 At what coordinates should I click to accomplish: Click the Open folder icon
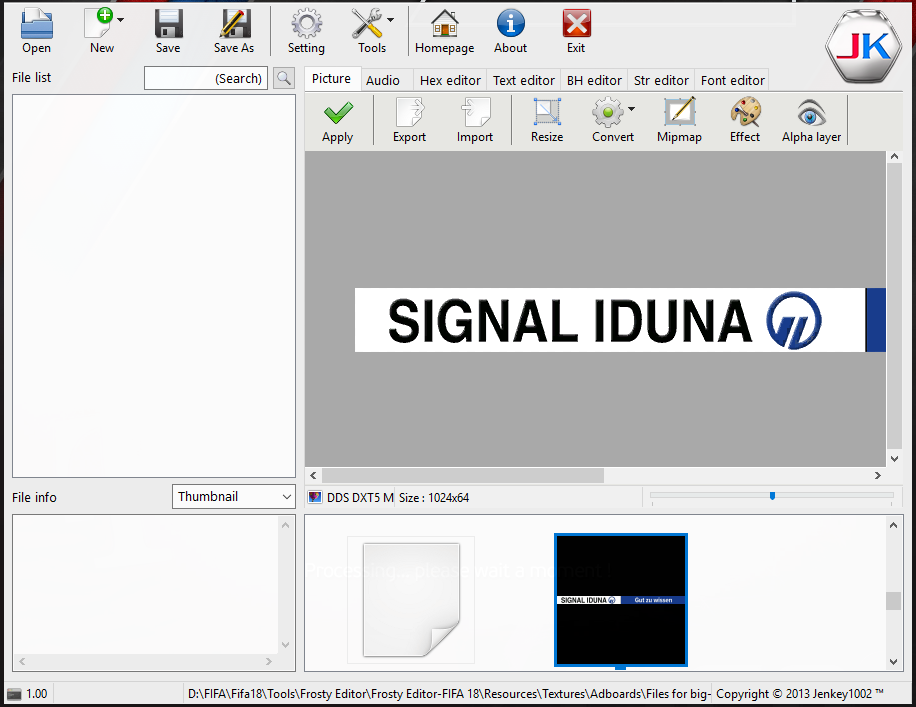(36, 25)
